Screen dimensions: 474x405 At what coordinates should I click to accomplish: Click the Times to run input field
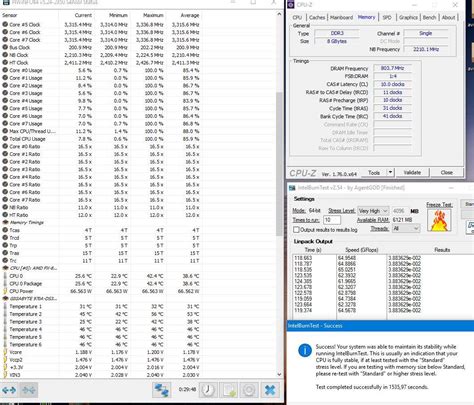332,220
